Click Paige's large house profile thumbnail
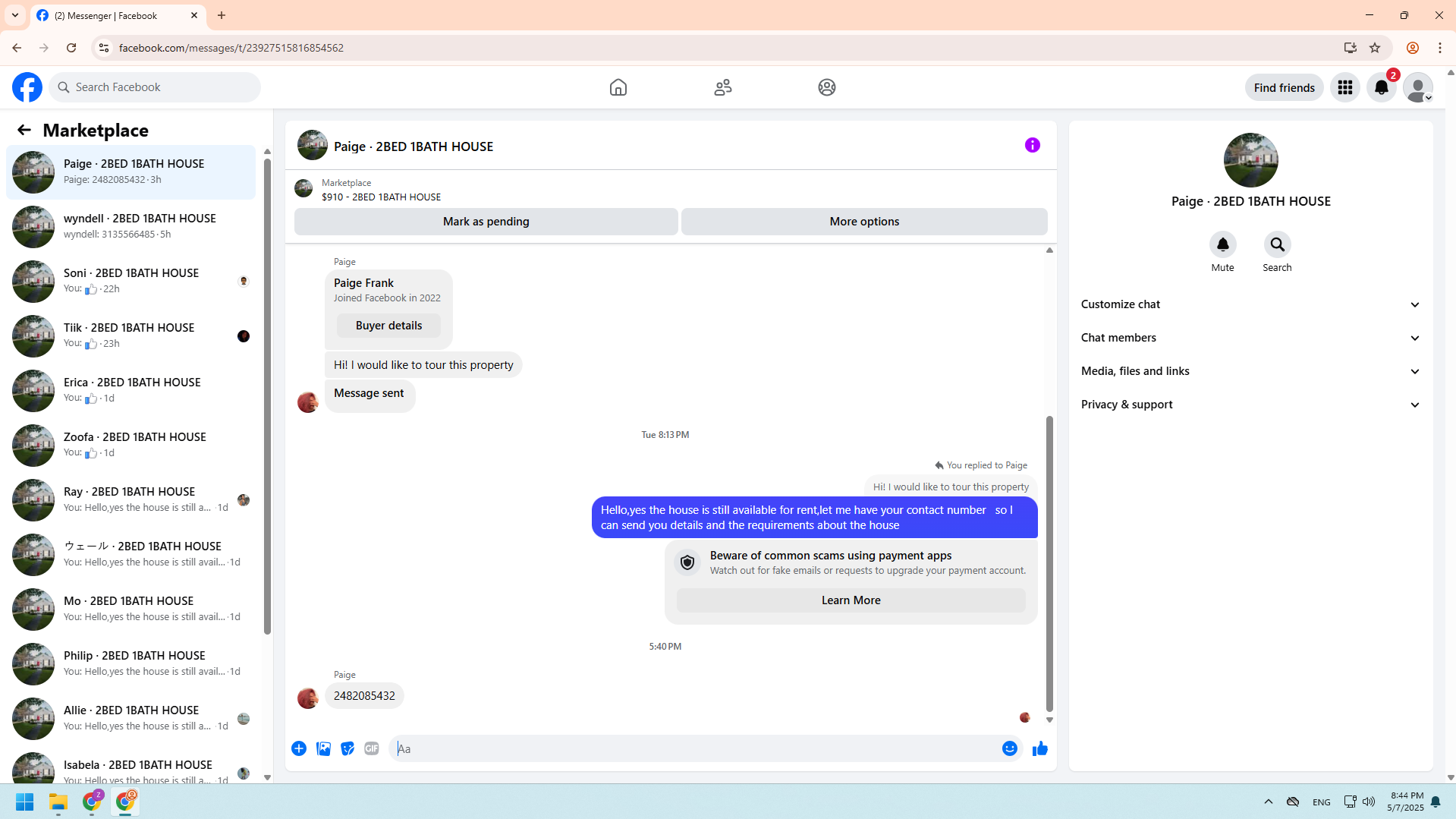The height and width of the screenshot is (819, 1456). (1250, 160)
